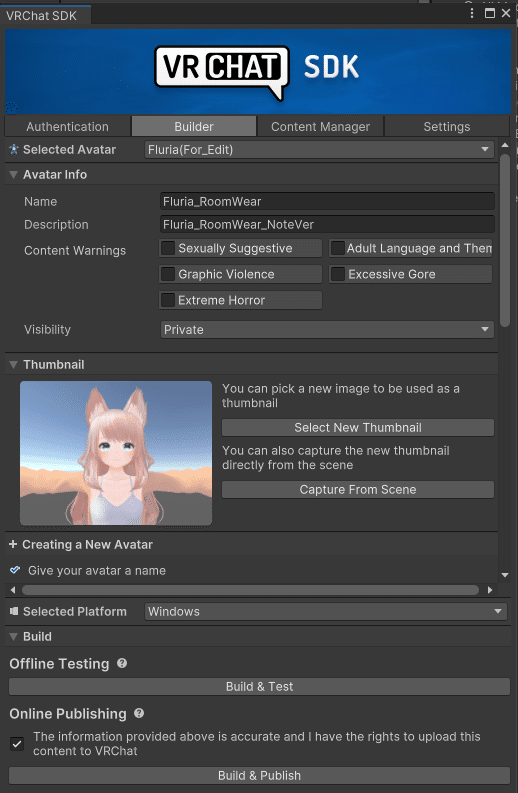Click the avatar icon beside Selected Avatar
The height and width of the screenshot is (793, 518).
[x=14, y=149]
